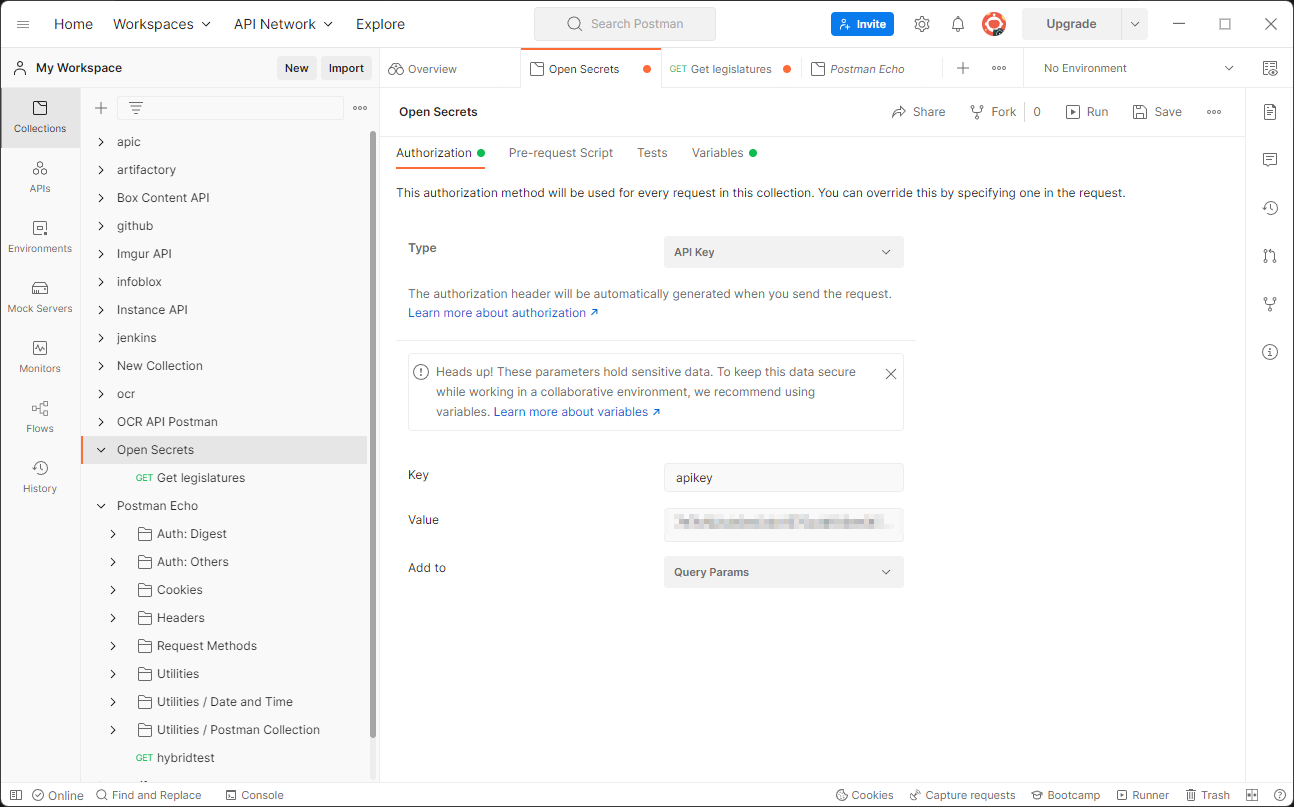Open the Console at the bottom

[x=254, y=794]
